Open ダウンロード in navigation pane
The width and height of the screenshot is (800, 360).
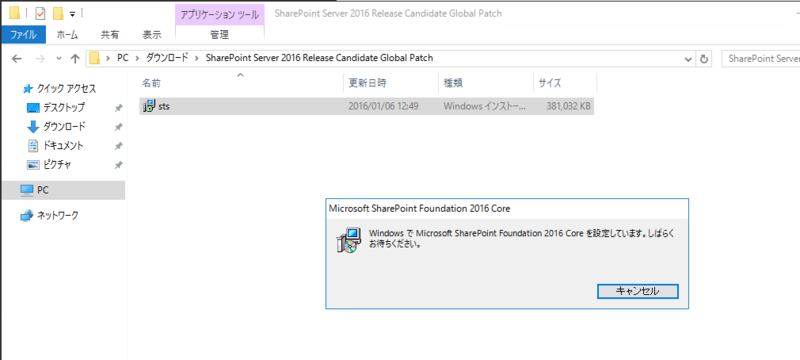(64, 126)
